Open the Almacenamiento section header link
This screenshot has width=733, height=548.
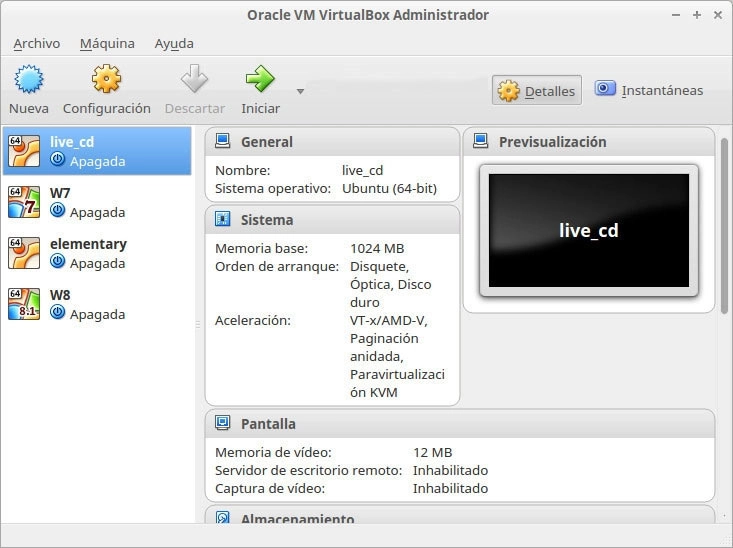pyautogui.click(x=297, y=518)
